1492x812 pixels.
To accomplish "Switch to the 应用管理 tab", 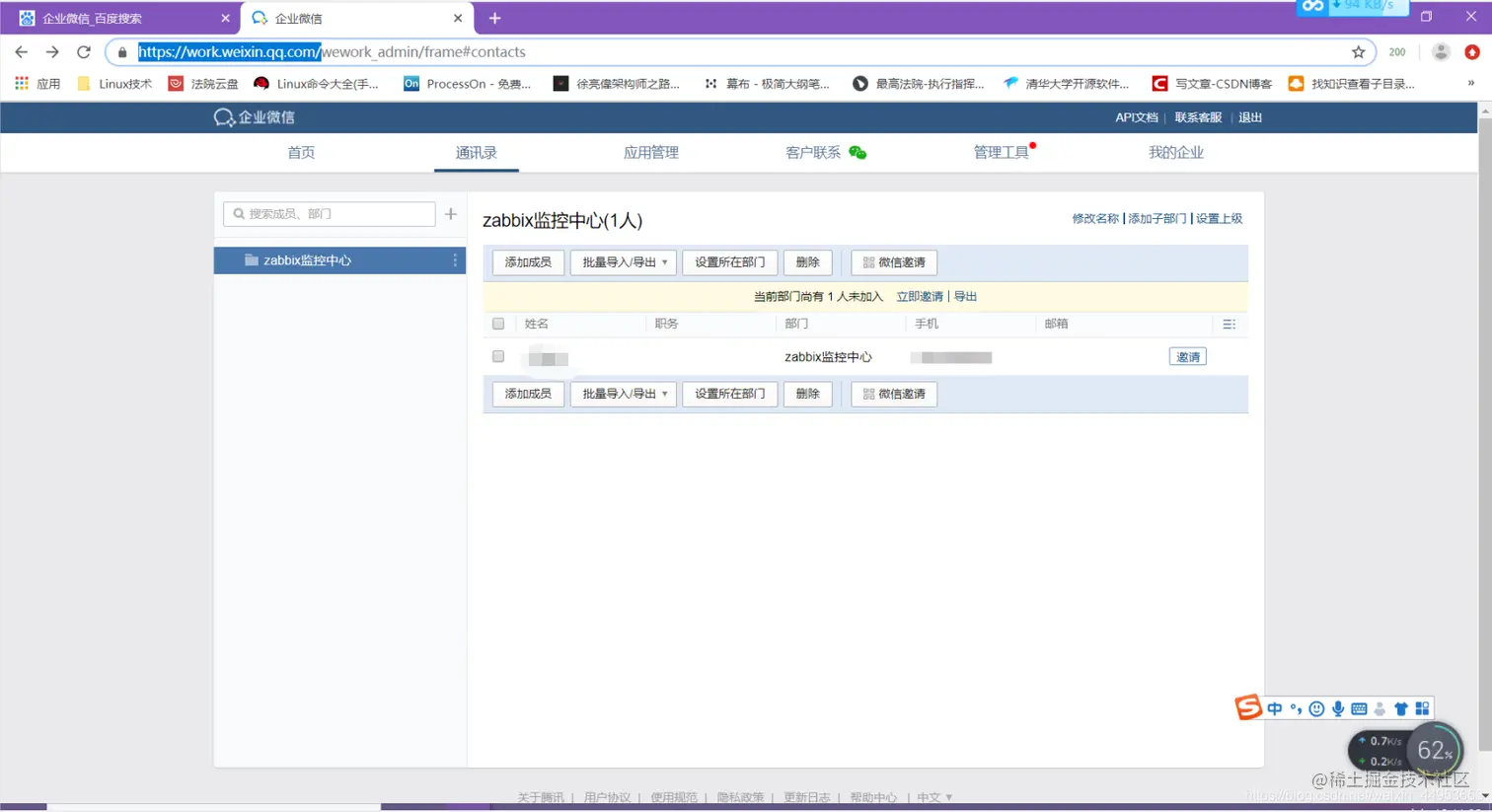I will [x=649, y=152].
